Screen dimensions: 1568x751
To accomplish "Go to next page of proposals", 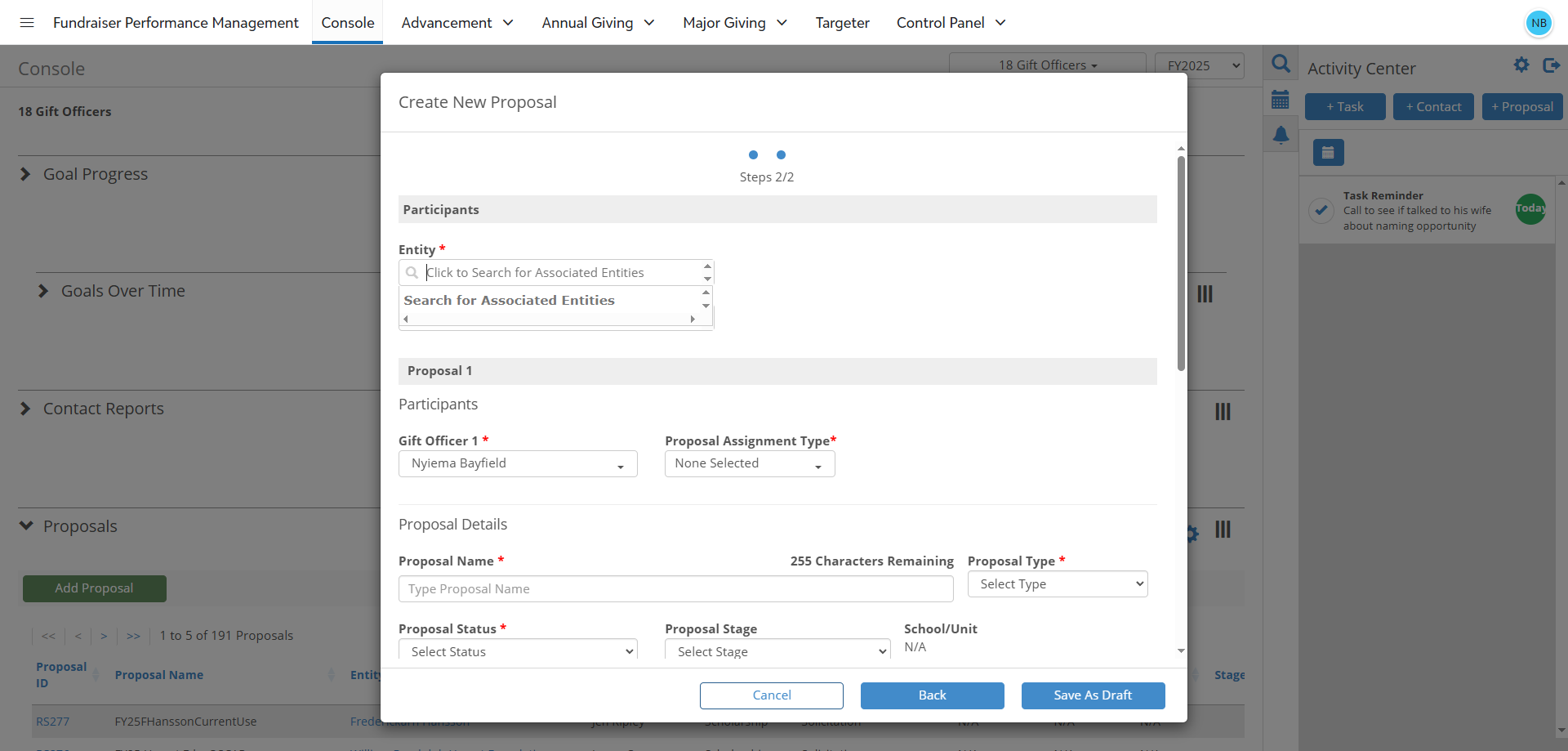I will 104,636.
